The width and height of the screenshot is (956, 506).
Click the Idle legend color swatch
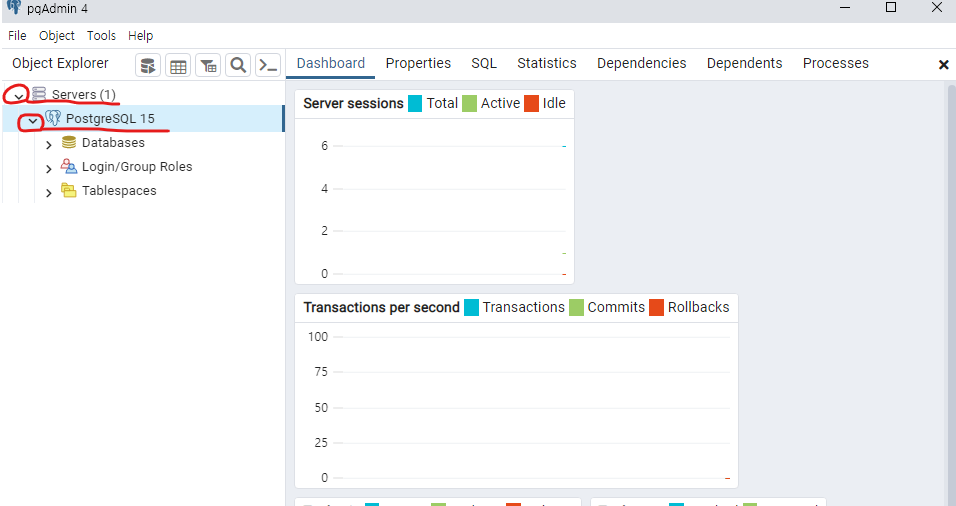pyautogui.click(x=532, y=103)
